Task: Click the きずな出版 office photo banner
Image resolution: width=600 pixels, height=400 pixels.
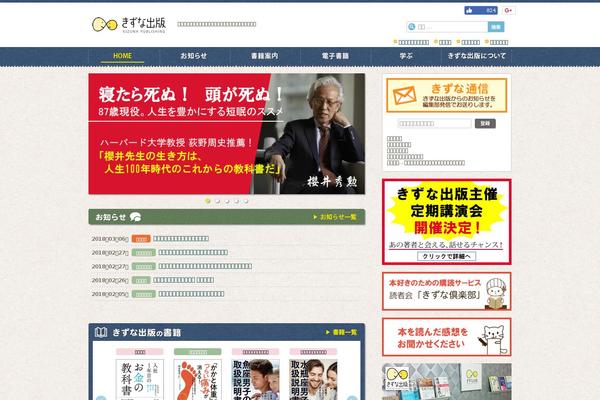Action: 447,382
